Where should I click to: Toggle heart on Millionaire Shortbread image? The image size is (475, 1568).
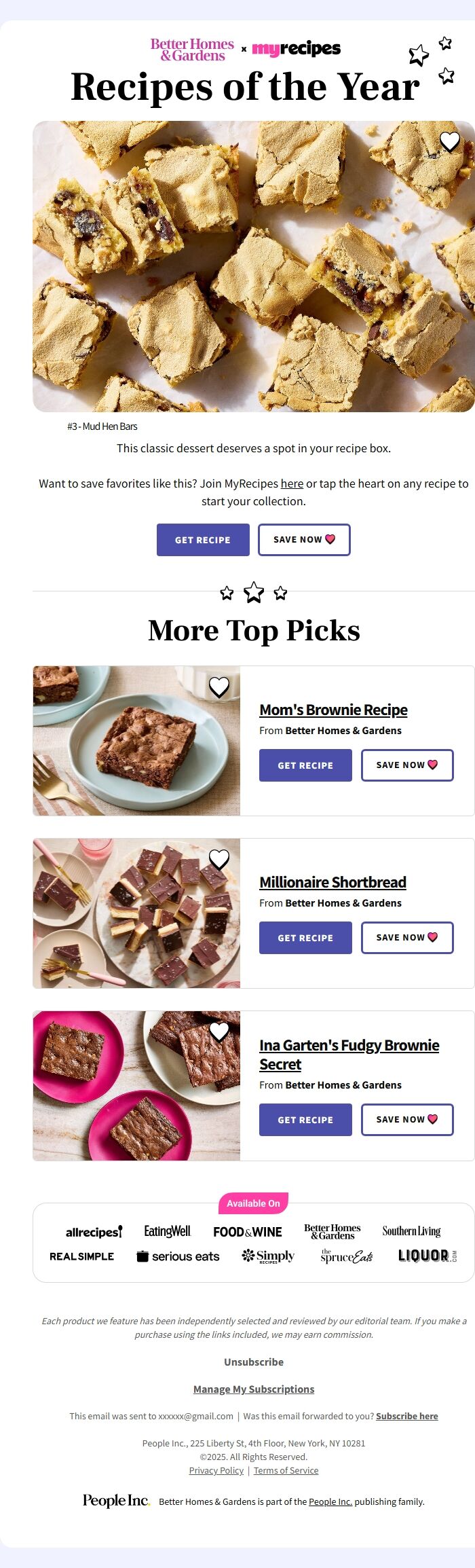(x=218, y=860)
